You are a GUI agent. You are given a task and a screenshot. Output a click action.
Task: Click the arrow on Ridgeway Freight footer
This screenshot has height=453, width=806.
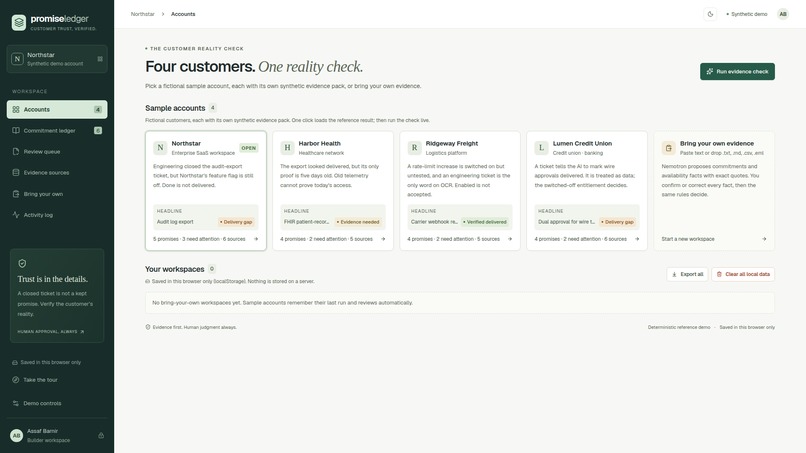coord(510,239)
